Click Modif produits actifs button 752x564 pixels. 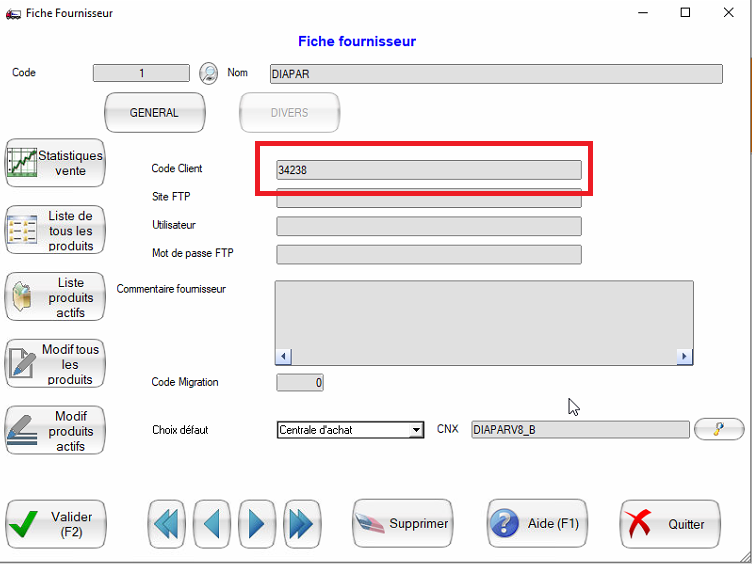pyautogui.click(x=55, y=431)
